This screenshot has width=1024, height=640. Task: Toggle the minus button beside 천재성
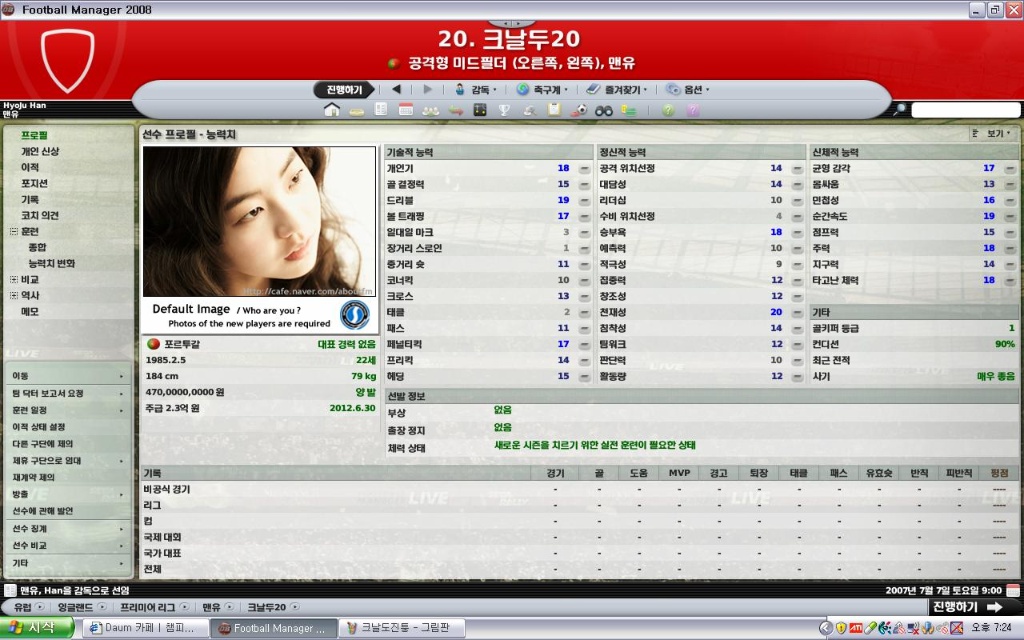pyautogui.click(x=797, y=312)
